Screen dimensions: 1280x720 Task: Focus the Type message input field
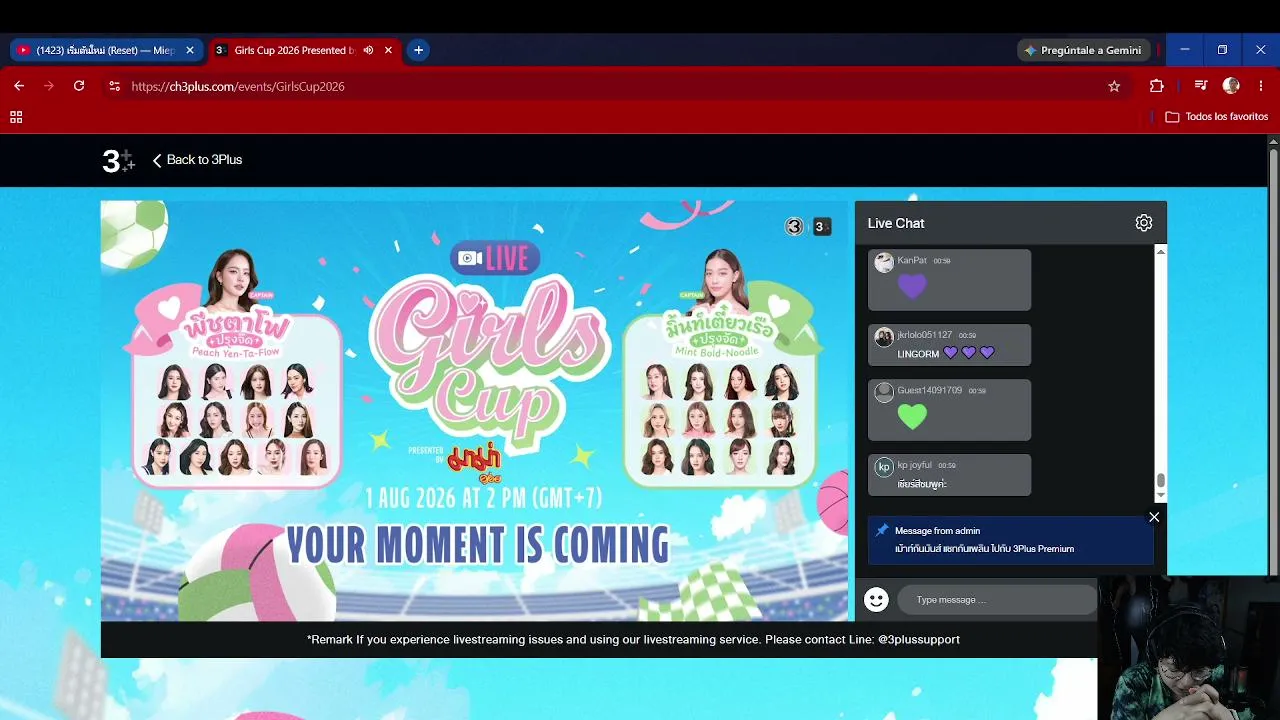tap(997, 600)
